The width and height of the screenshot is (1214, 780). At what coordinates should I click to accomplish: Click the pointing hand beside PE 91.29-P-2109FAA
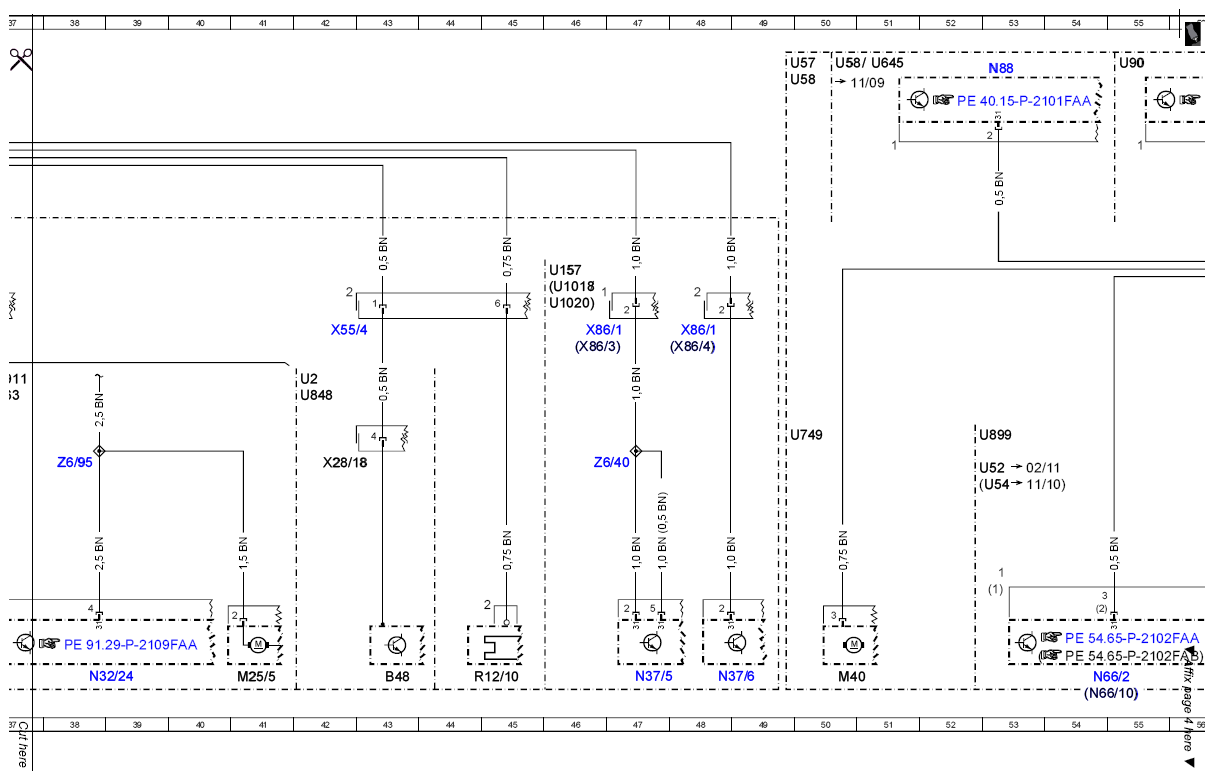pyautogui.click(x=50, y=644)
